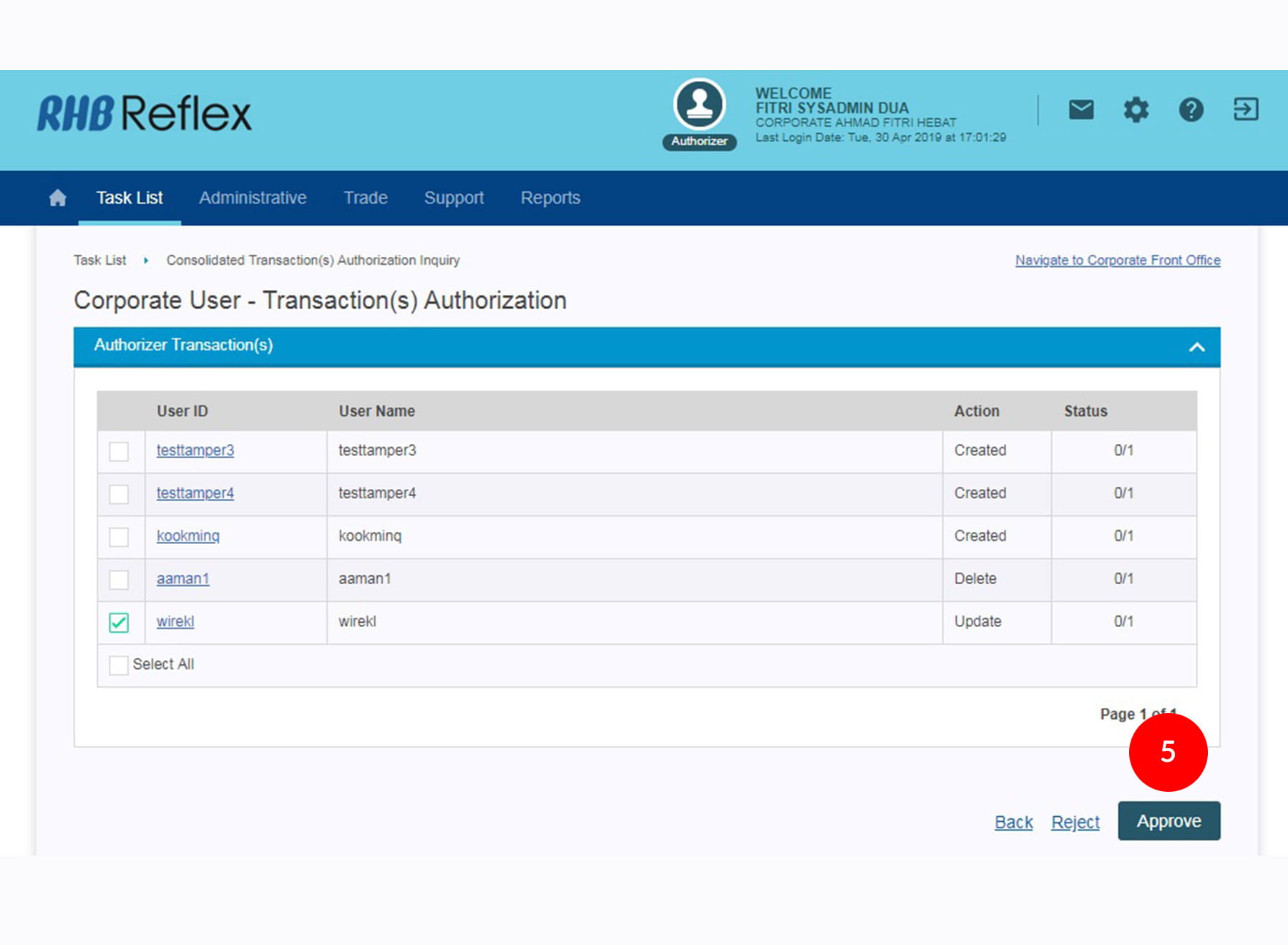Click the help question mark icon
This screenshot has height=945, width=1288.
coord(1191,110)
